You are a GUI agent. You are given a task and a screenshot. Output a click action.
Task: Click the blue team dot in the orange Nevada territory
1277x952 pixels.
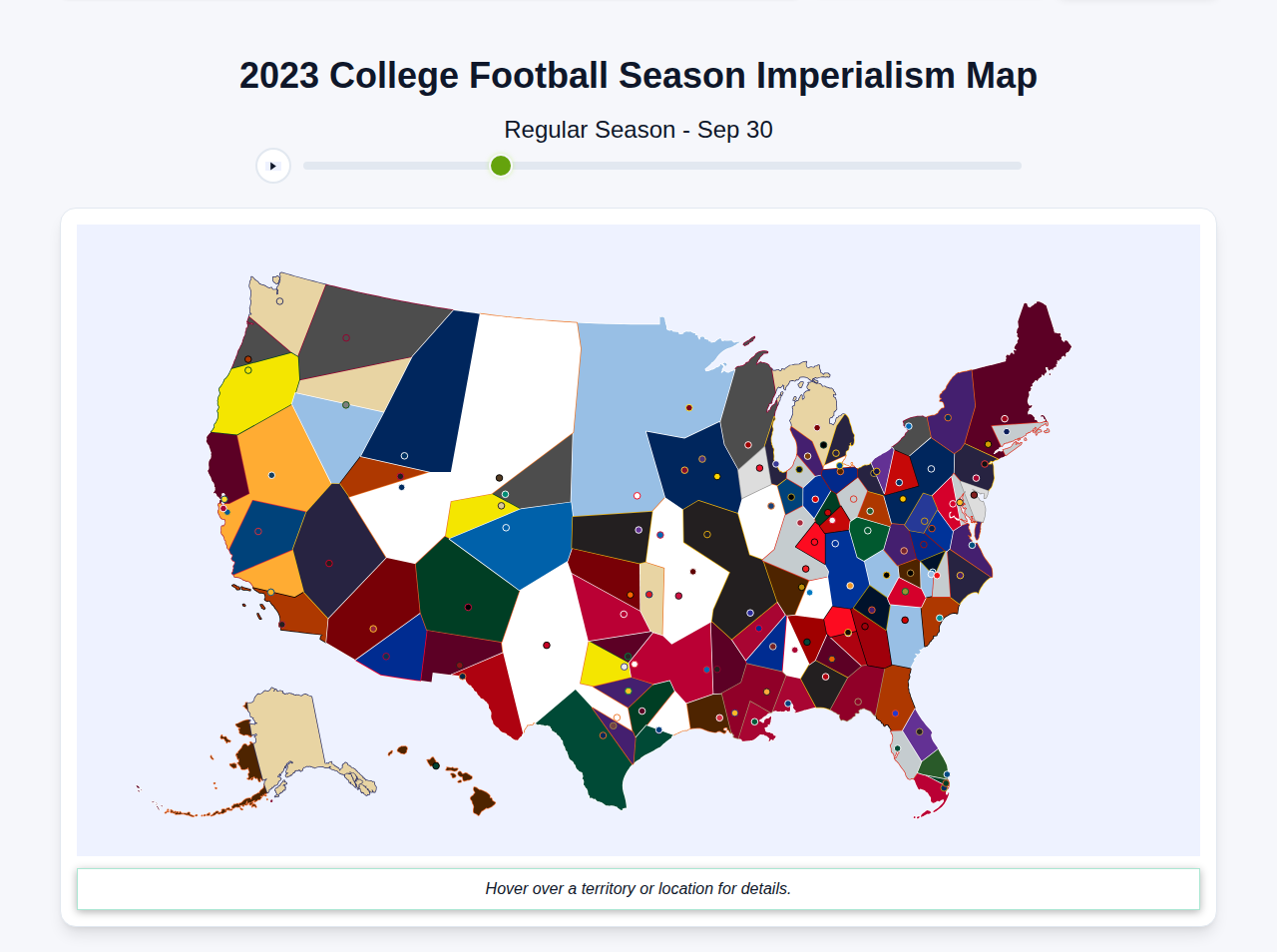271,475
